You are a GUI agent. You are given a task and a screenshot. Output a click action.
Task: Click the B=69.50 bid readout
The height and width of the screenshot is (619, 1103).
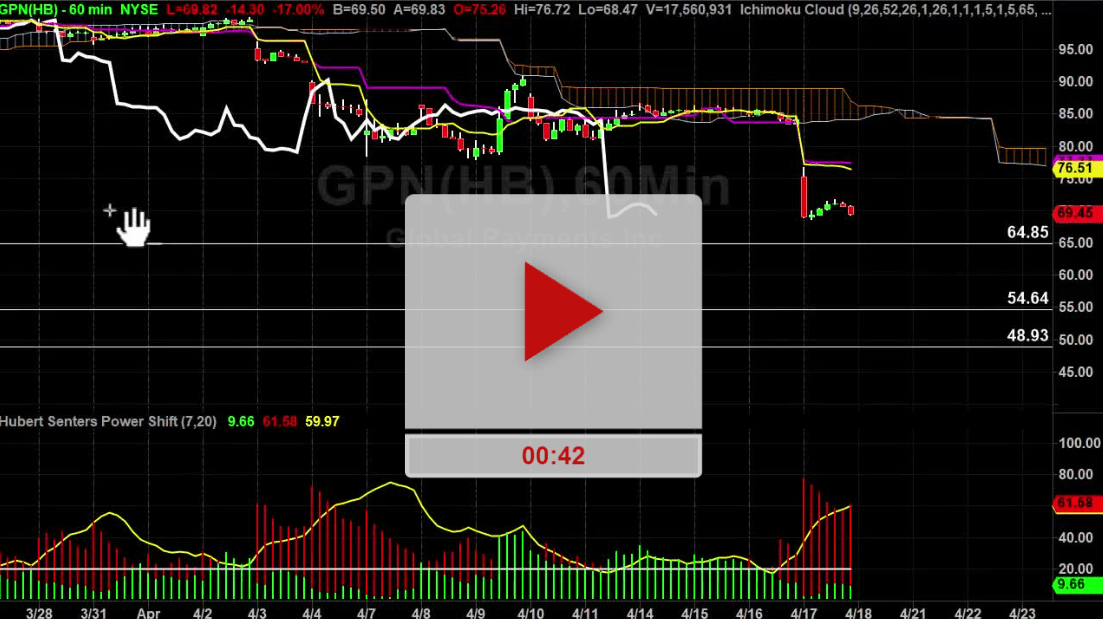[x=359, y=10]
